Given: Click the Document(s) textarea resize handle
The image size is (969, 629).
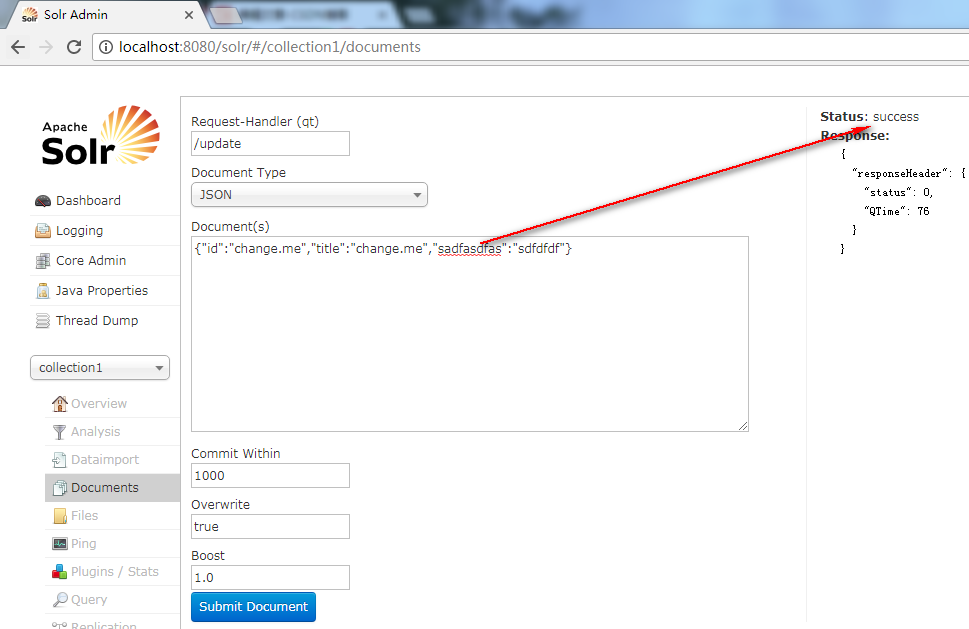Looking at the screenshot, I should [x=743, y=426].
